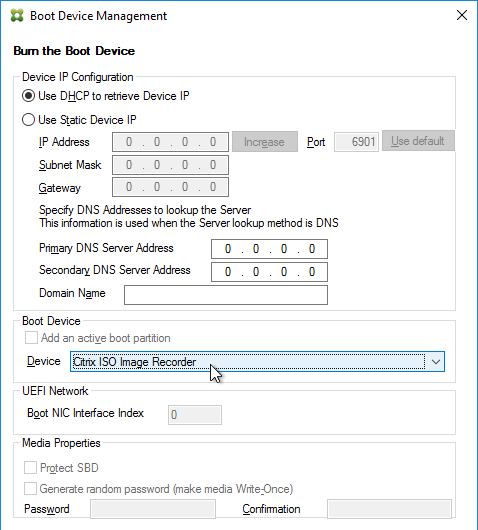The width and height of the screenshot is (478, 530).
Task: Enable the Protect SBD checkbox
Action: pos(30,467)
